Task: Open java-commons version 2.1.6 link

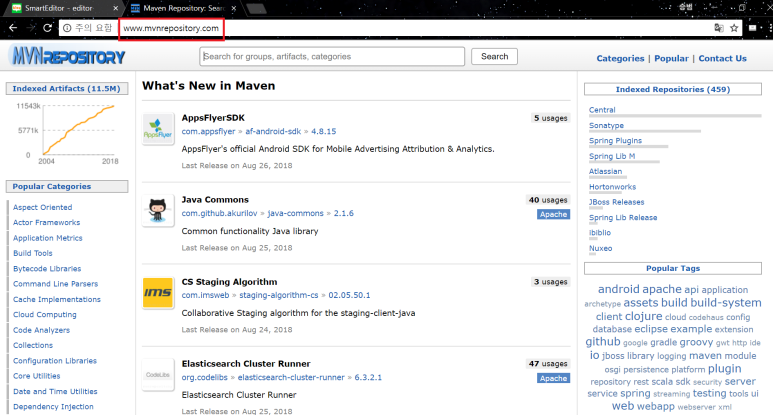Action: point(344,213)
